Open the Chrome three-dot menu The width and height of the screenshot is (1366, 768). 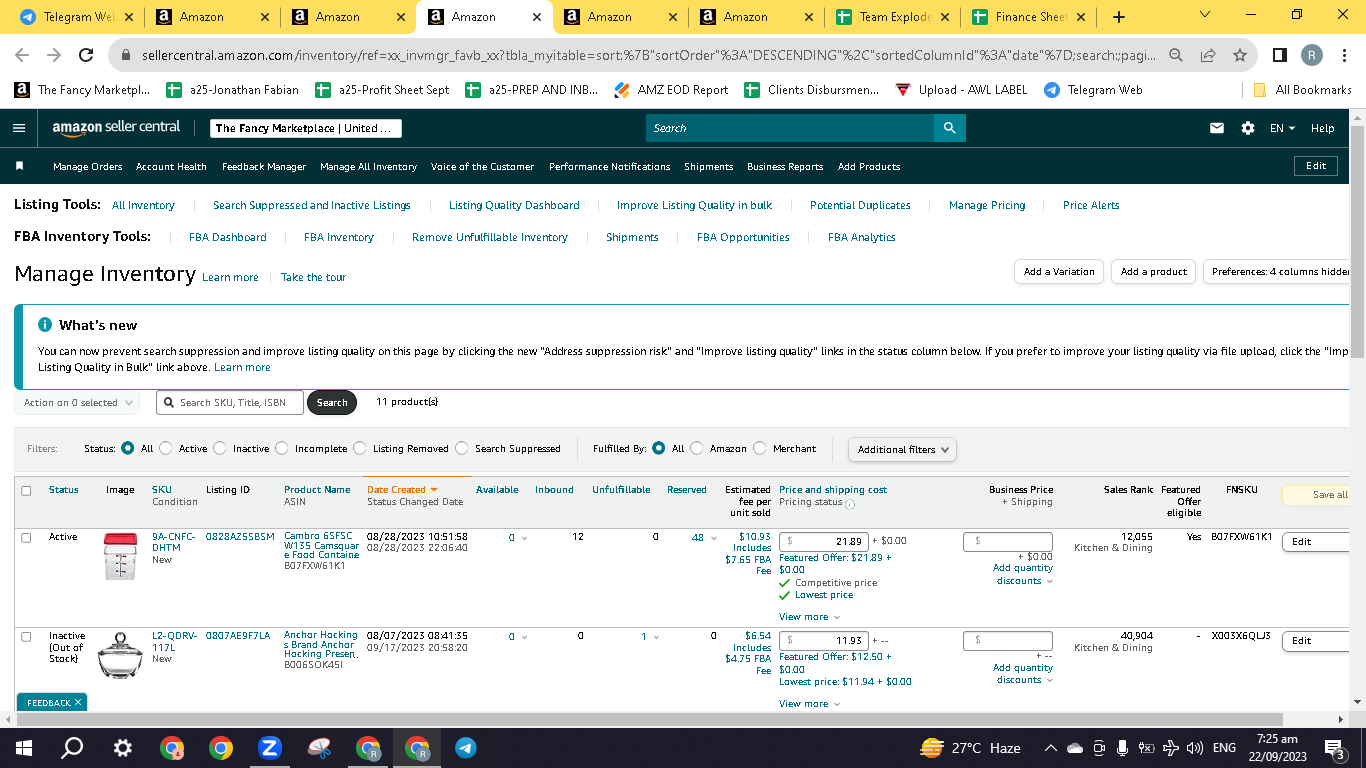pos(1345,55)
